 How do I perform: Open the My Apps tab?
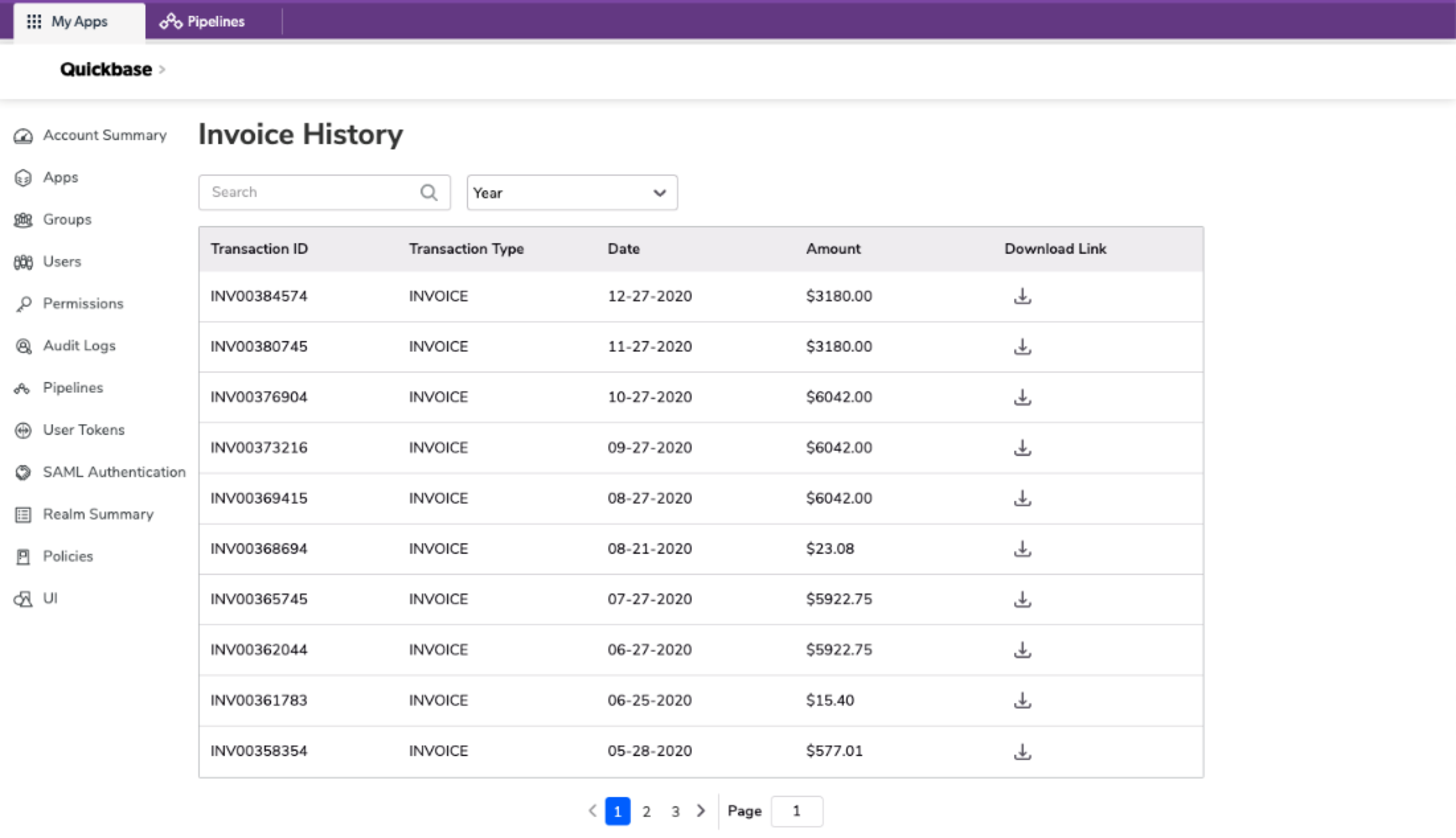[79, 22]
